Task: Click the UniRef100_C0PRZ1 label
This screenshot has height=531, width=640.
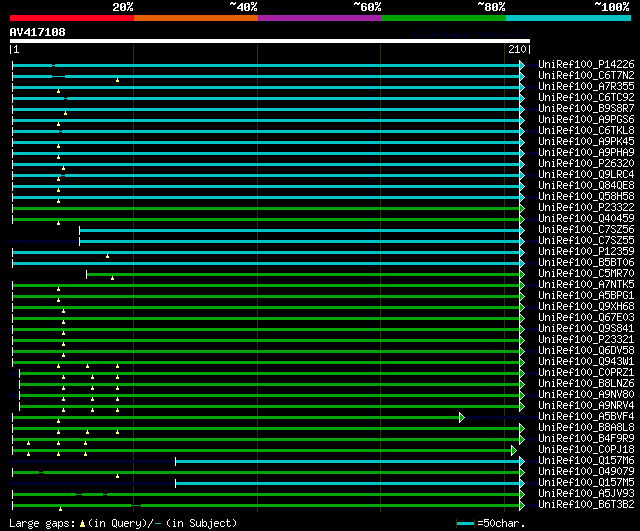Action: [x=586, y=373]
